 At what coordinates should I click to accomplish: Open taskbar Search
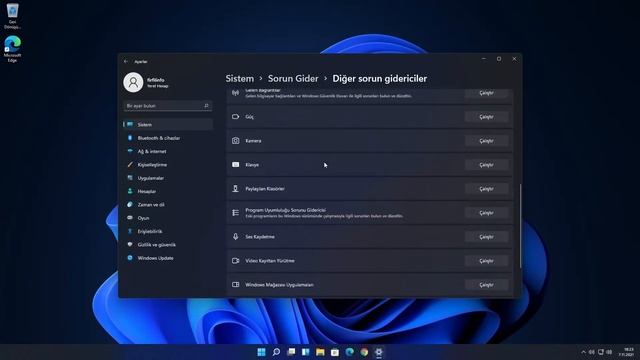276,352
